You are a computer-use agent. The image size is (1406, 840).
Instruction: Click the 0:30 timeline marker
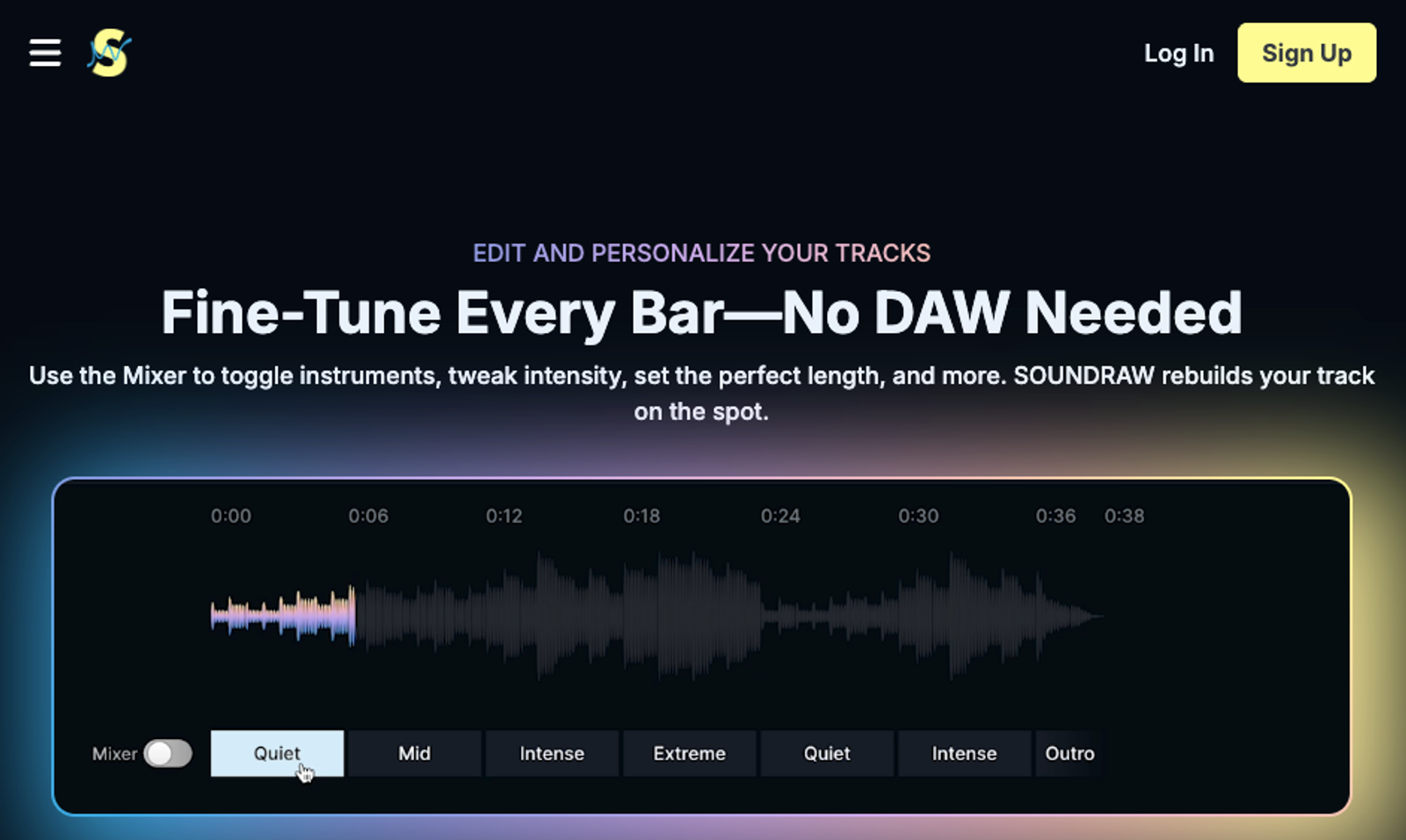918,516
